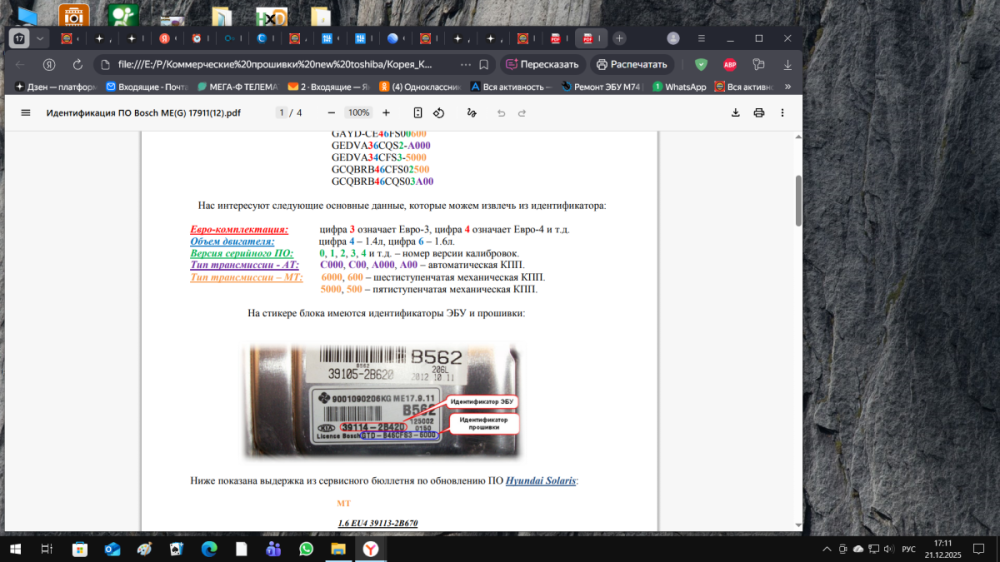Open volume control in system tray
Screen dimensions: 1000x562
click(889, 549)
